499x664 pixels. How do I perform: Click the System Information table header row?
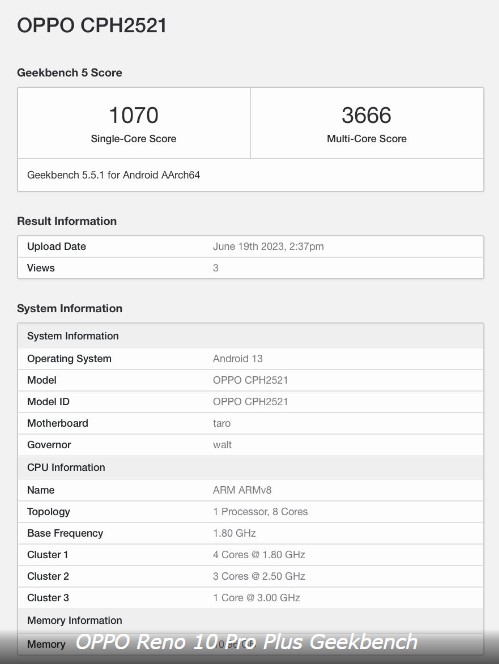(250, 336)
